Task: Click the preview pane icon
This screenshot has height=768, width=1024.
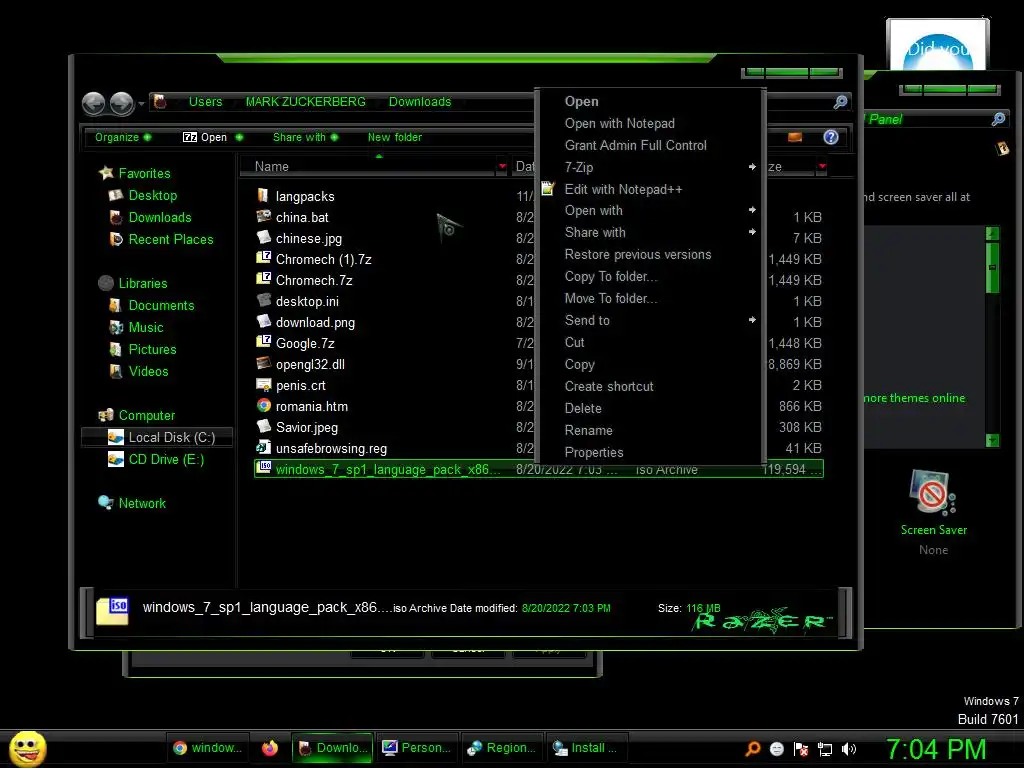Action: click(x=795, y=137)
